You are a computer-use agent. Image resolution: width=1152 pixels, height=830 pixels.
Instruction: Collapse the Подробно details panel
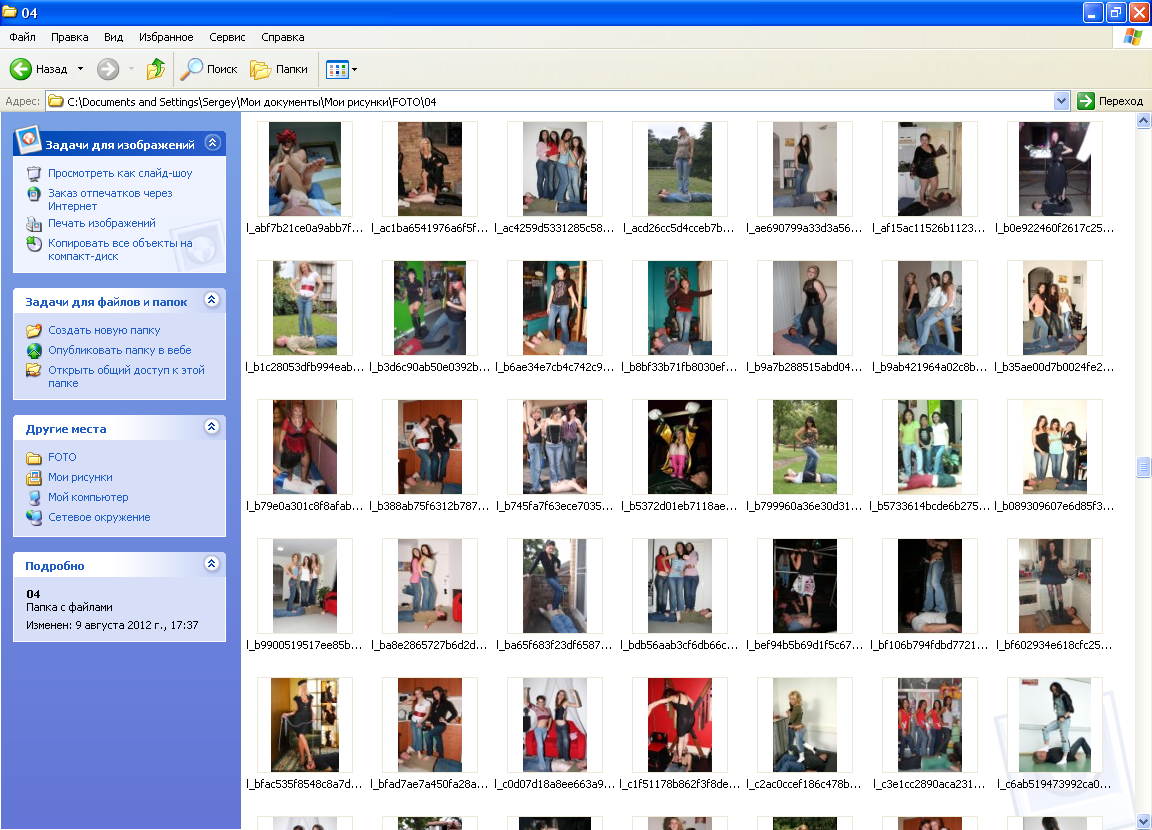(x=212, y=563)
